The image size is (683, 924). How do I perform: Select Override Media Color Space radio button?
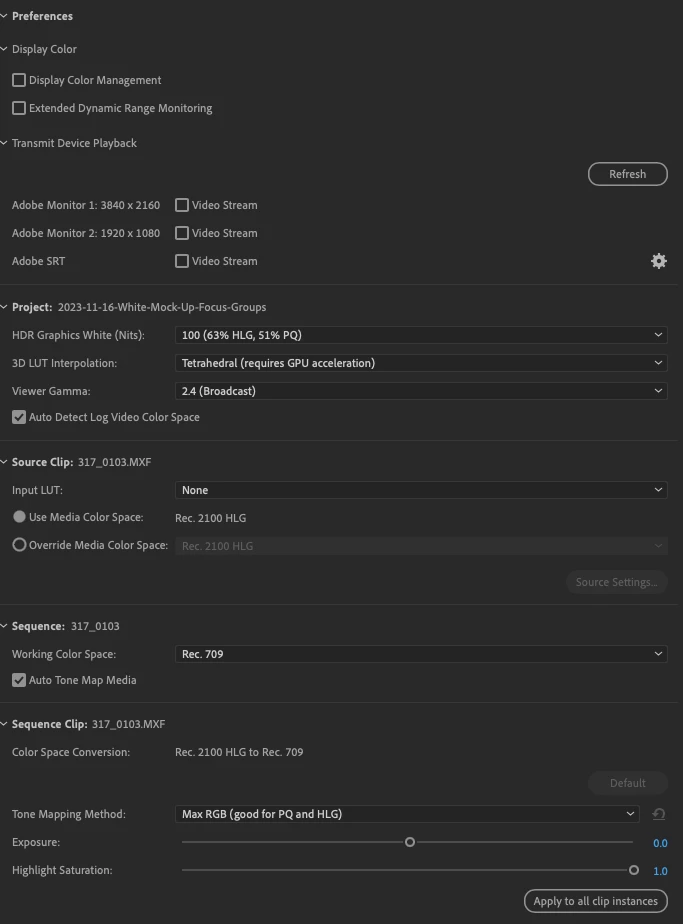pyautogui.click(x=19, y=545)
